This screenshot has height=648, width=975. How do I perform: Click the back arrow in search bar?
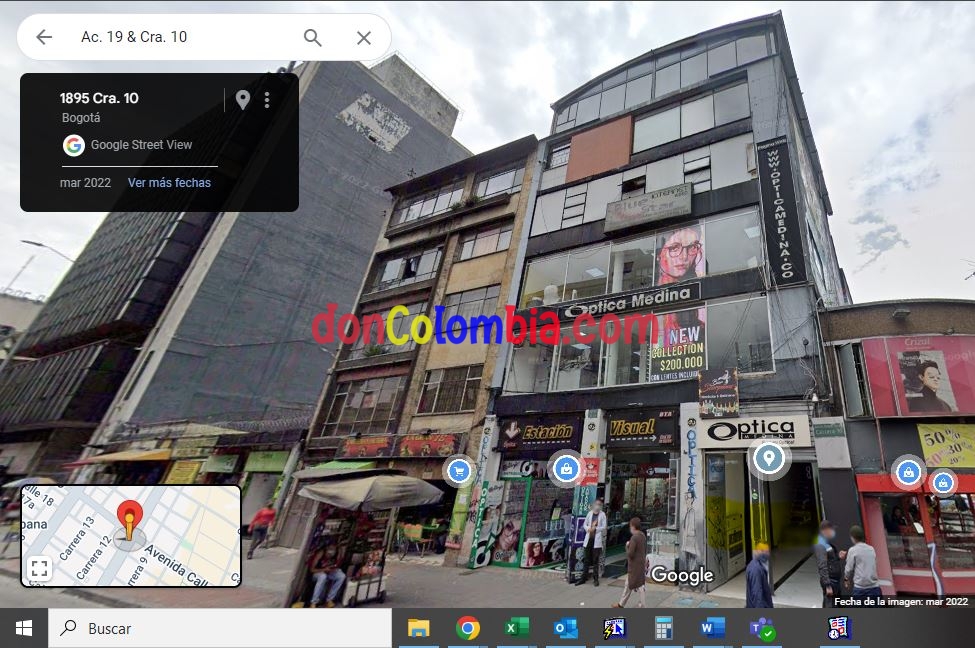44,37
